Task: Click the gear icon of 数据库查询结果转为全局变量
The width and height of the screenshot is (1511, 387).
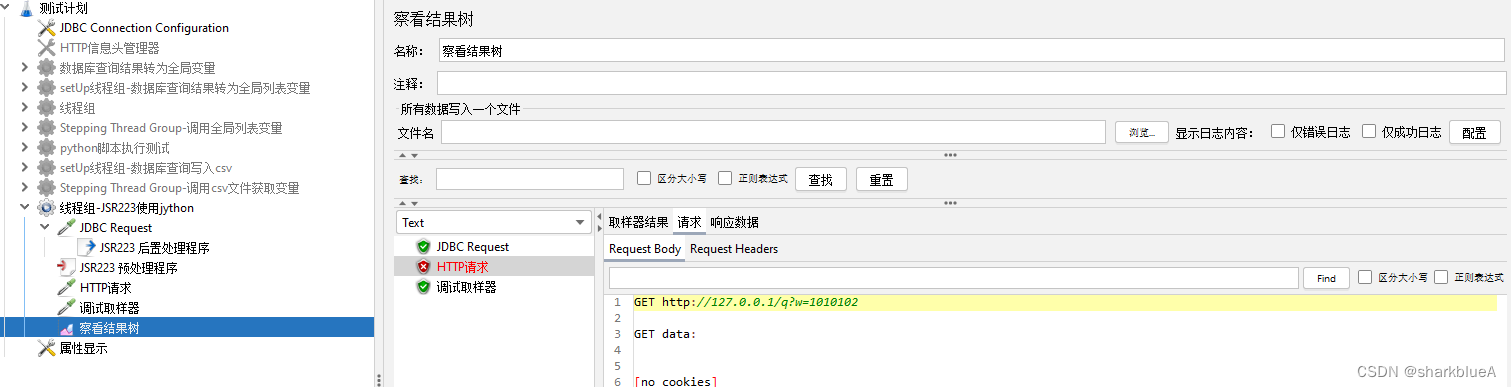Action: (x=46, y=68)
